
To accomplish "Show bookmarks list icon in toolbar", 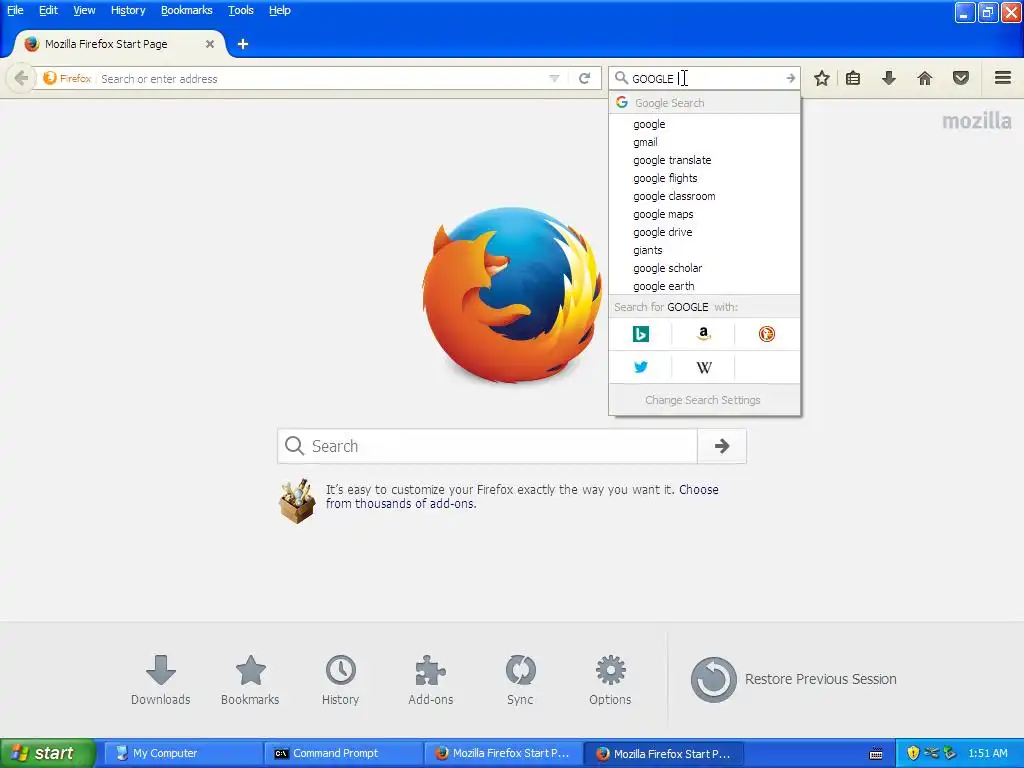I will (853, 78).
